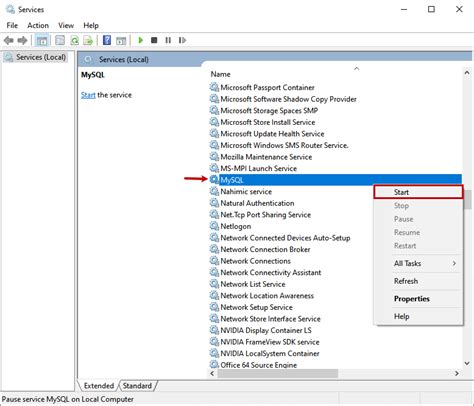
Task: Click the Restart Service toolbar icon
Action: click(x=182, y=40)
